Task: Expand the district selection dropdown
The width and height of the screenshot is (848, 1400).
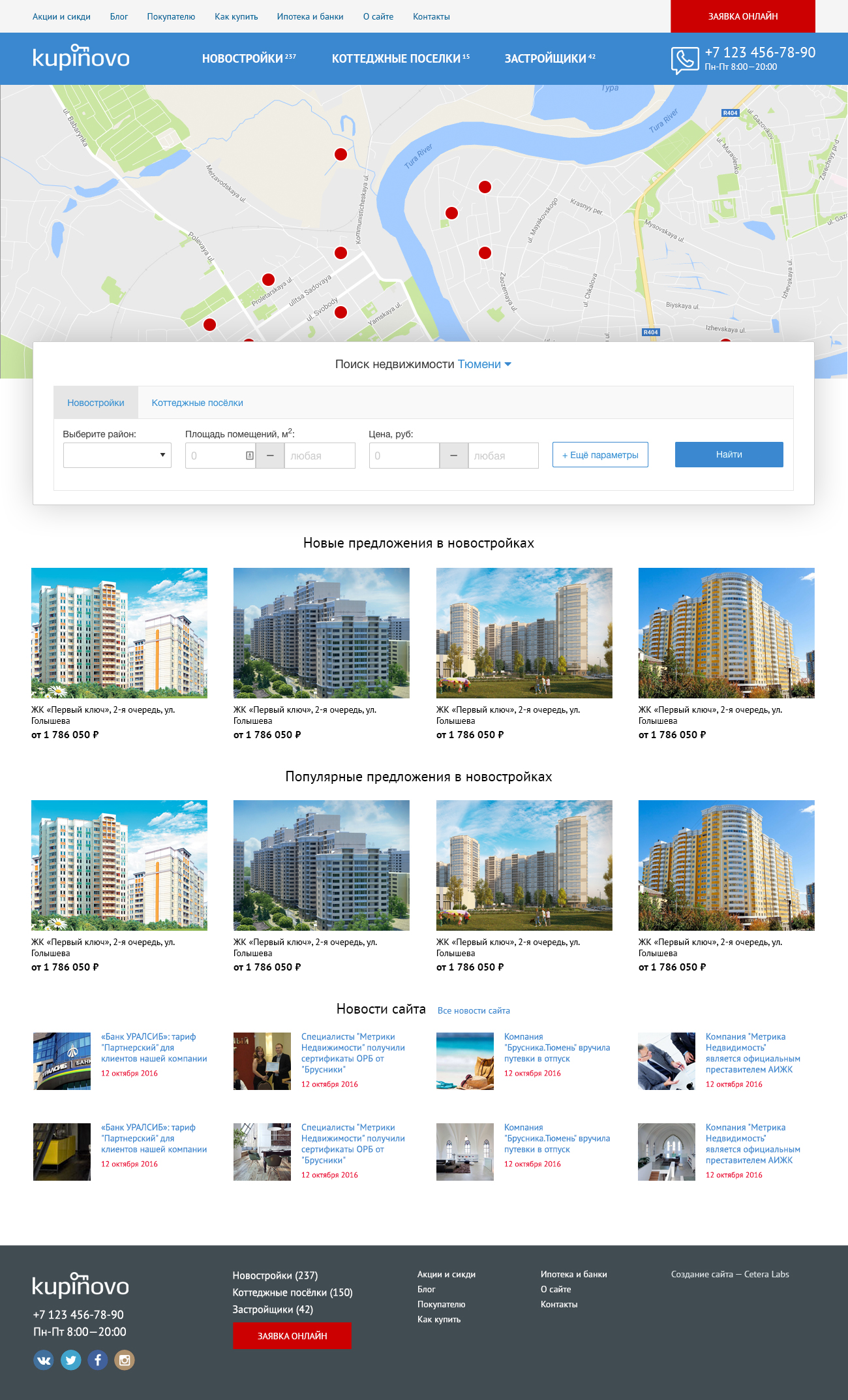Action: (x=117, y=455)
